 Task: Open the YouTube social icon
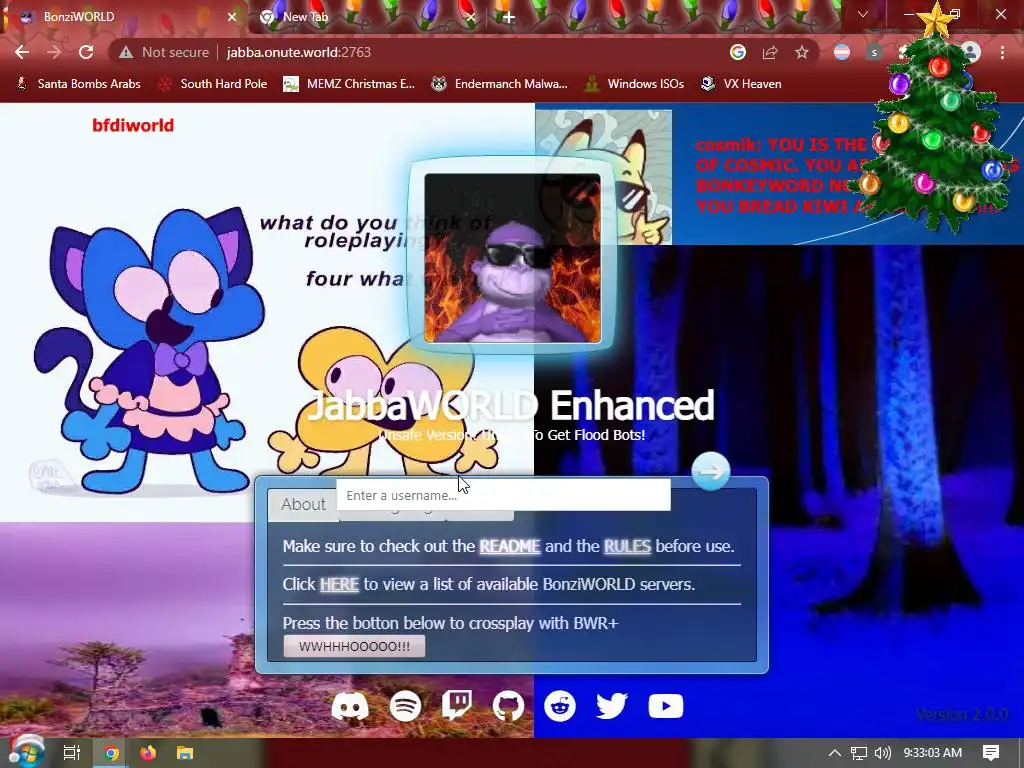tap(665, 706)
